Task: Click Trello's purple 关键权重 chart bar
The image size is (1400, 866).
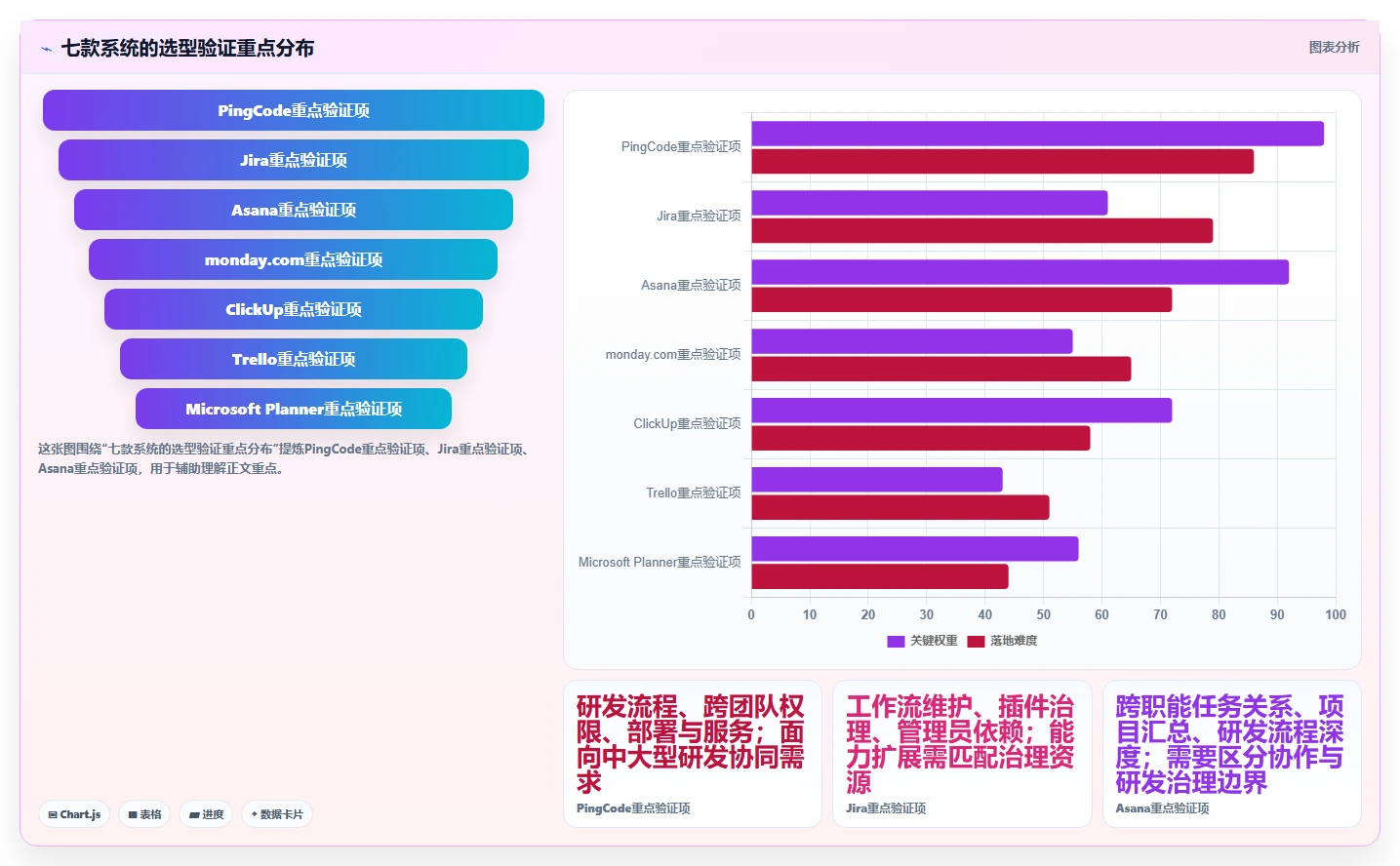Action: 876,480
